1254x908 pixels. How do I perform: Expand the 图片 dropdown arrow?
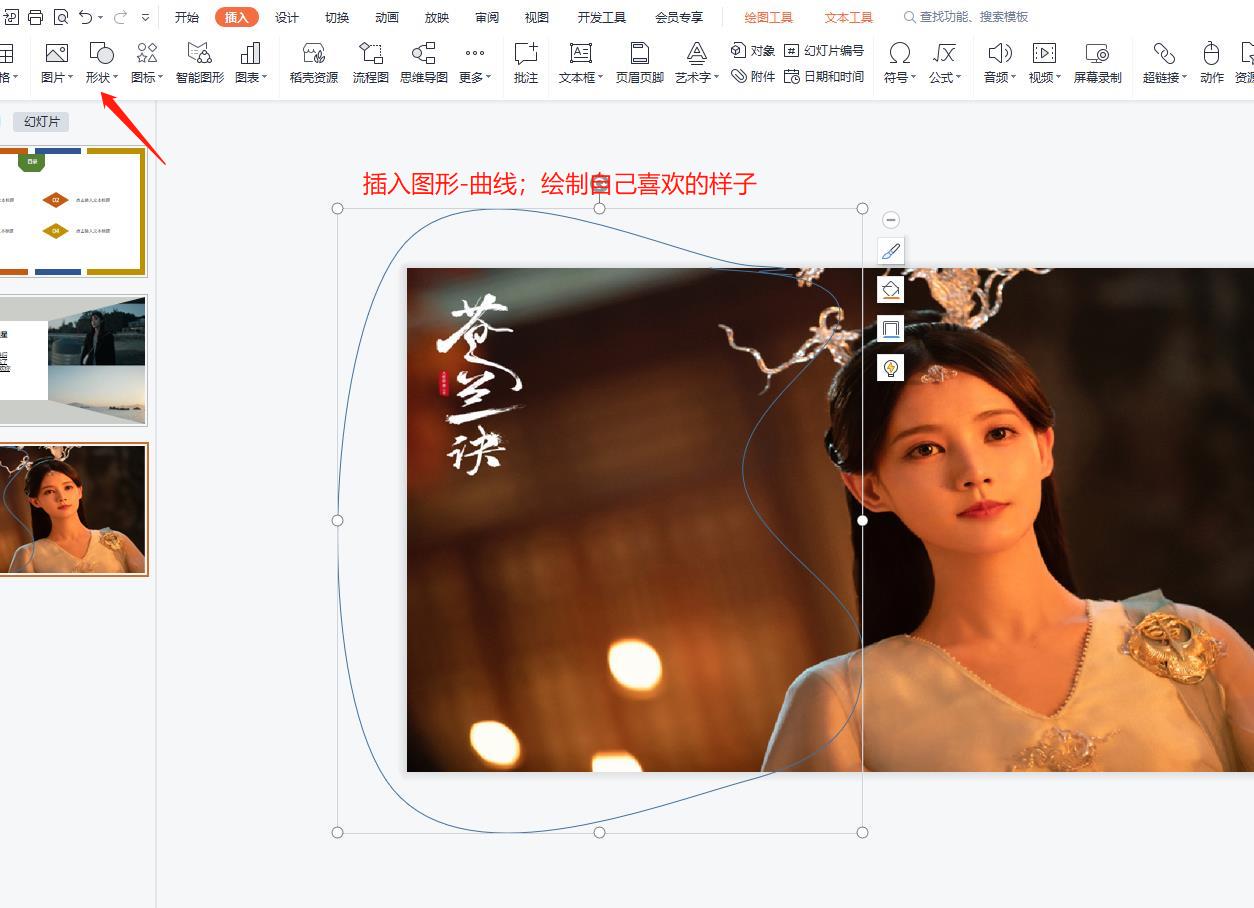[70, 78]
